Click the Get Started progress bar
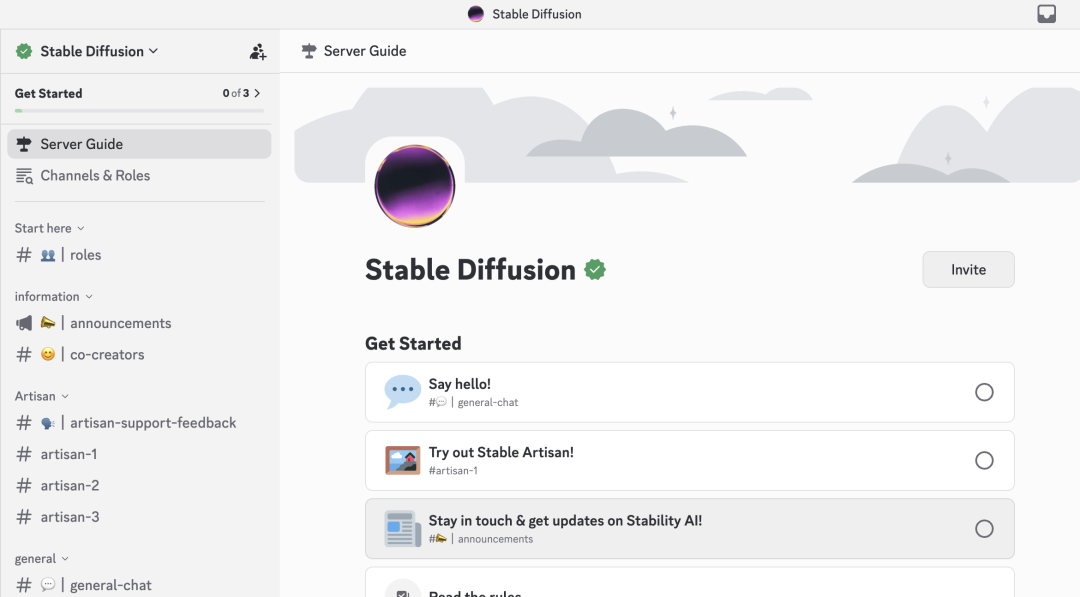The width and height of the screenshot is (1080, 597). coord(138,110)
